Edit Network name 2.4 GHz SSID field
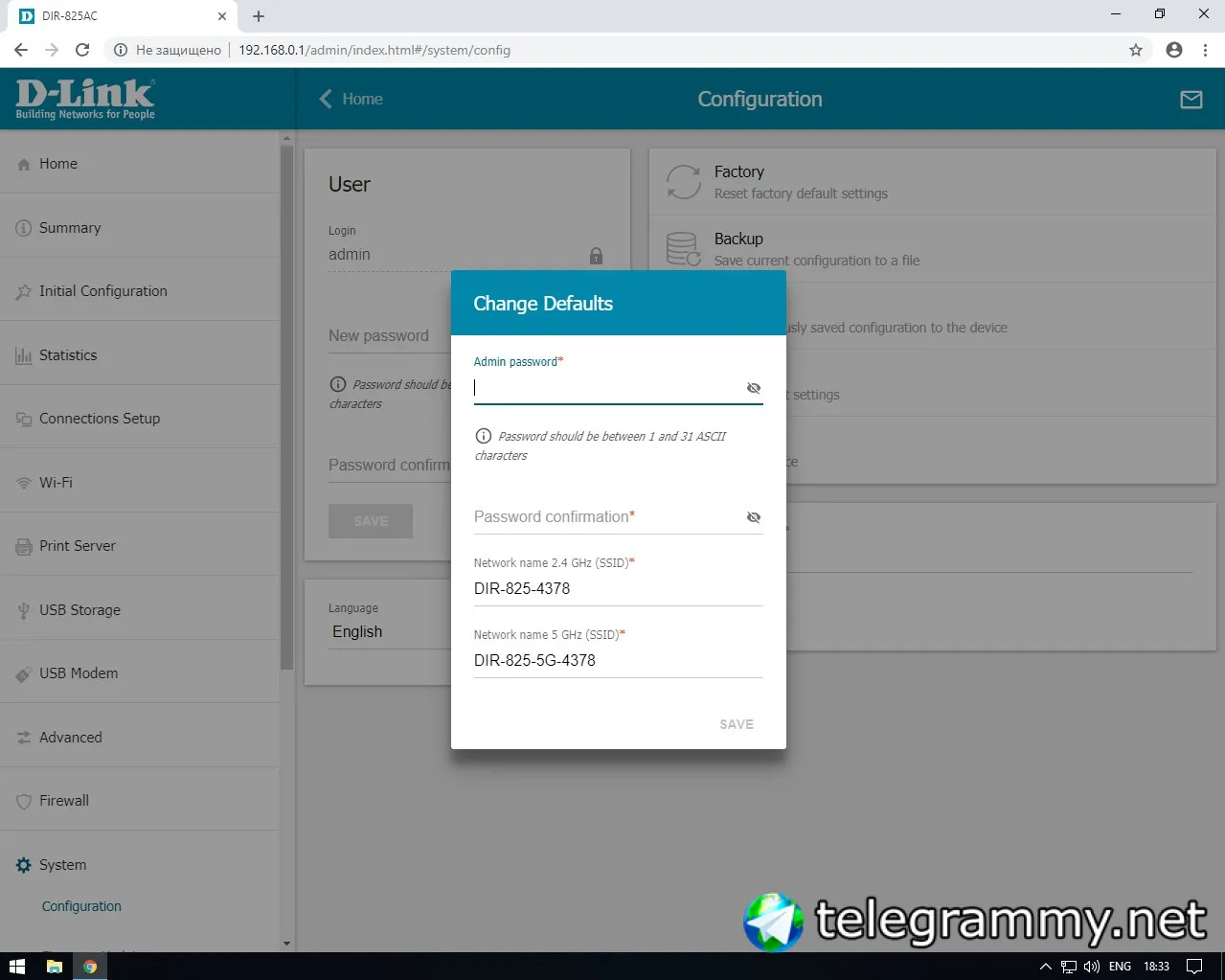1225x980 pixels. (618, 588)
